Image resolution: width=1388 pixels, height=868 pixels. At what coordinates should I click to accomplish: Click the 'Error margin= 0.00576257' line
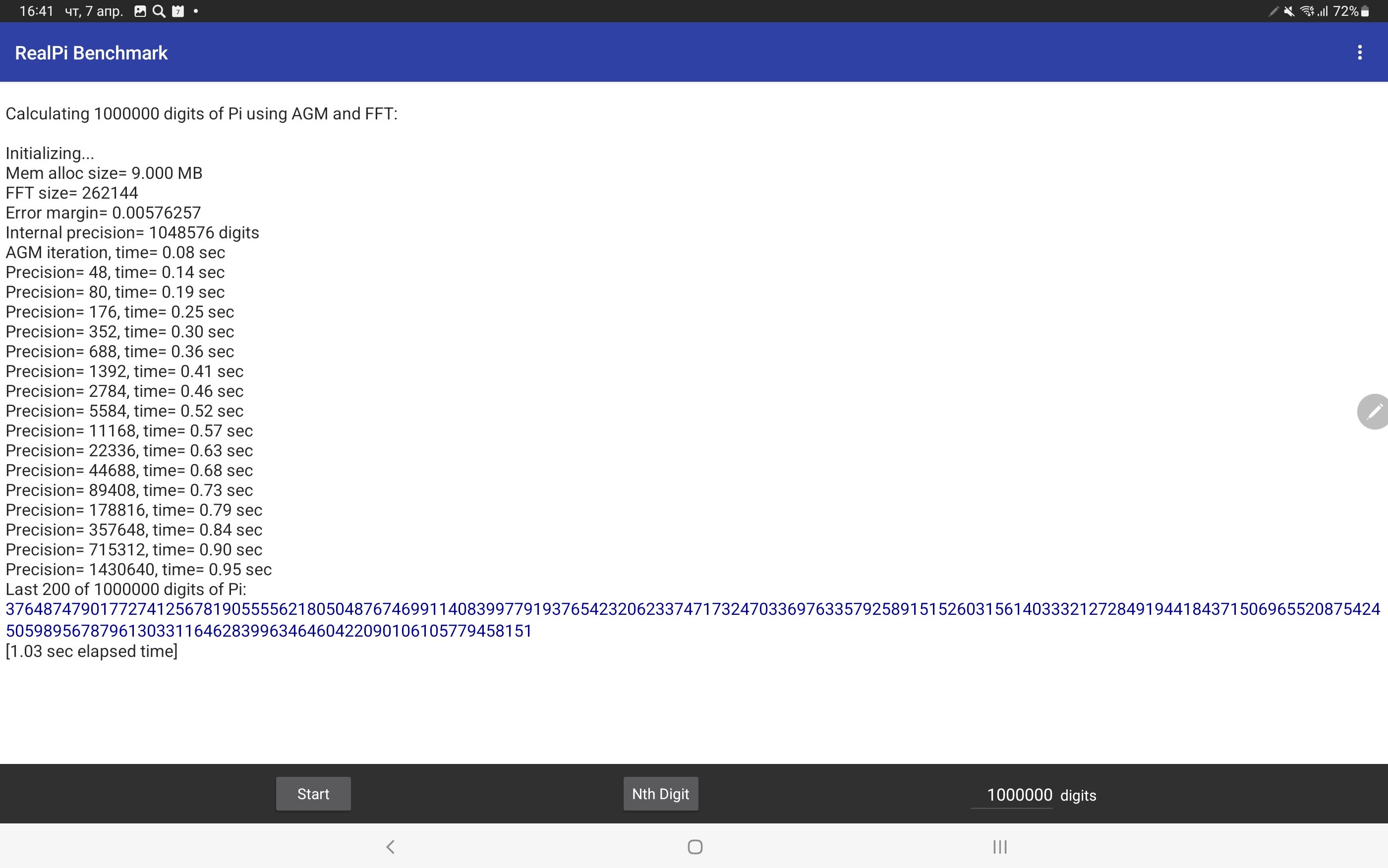[x=104, y=213]
